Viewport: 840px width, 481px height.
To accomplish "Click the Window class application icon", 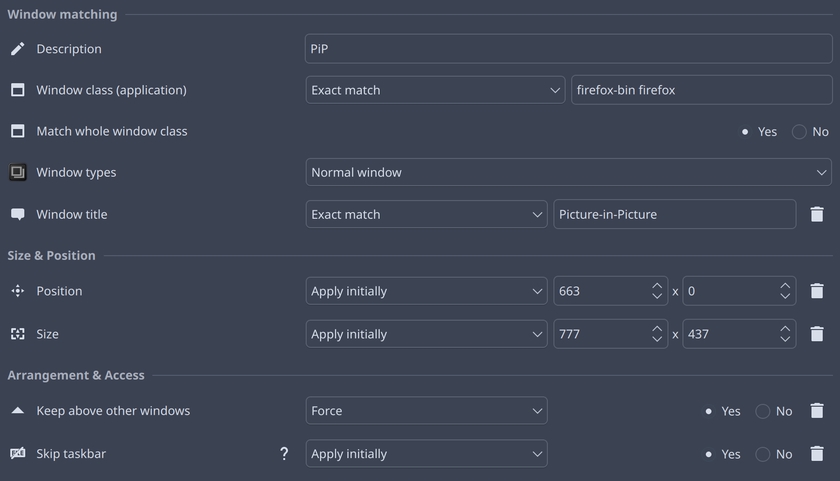I will tap(17, 90).
